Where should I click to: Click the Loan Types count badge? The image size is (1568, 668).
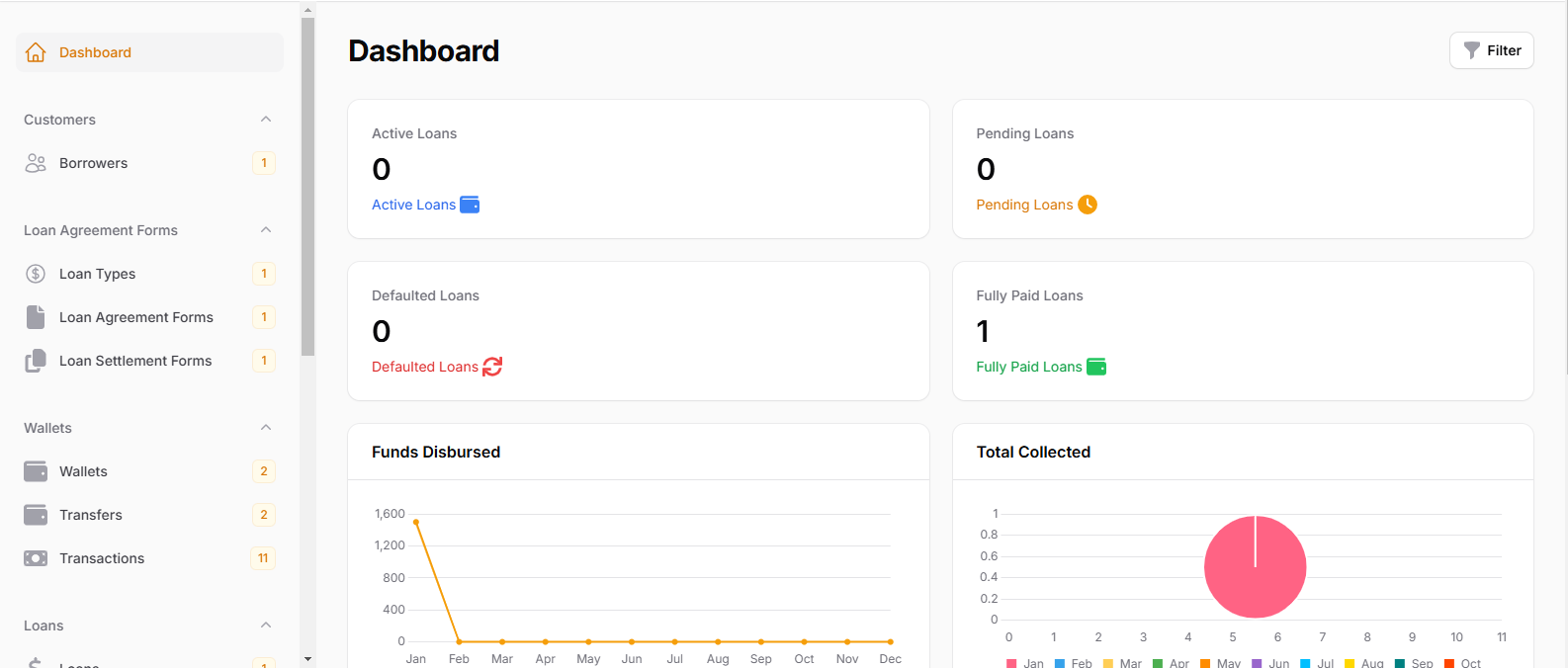(x=264, y=274)
